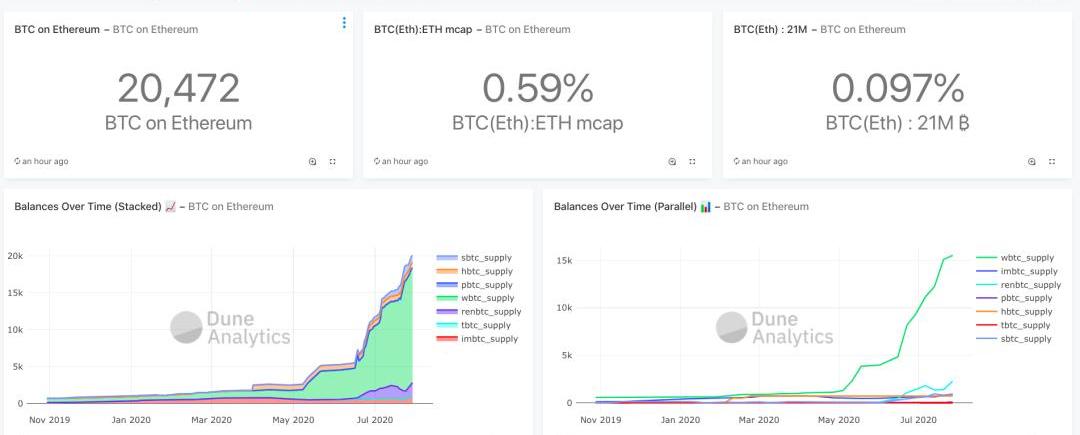Image resolution: width=1080 pixels, height=435 pixels.
Task: Click the imbtc_supply red swatch in the stacked legend
Action: coord(447,339)
